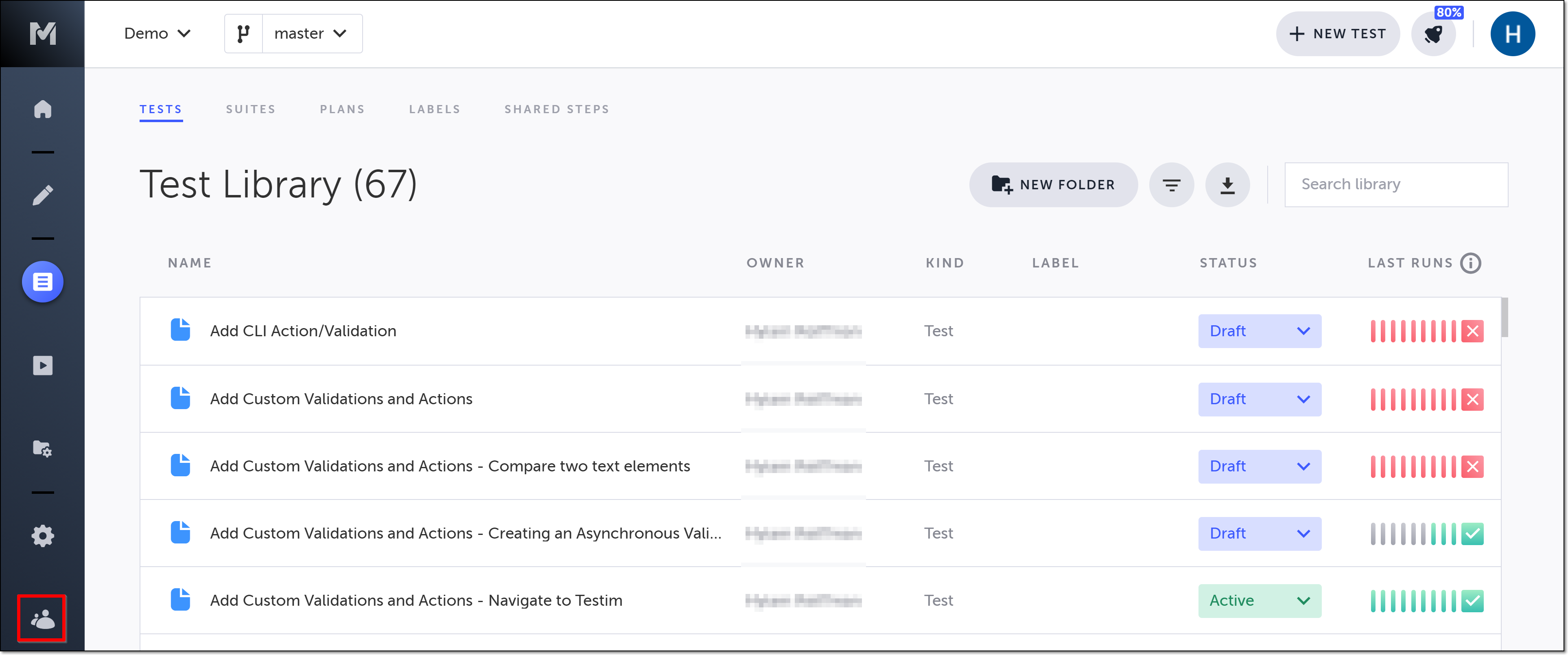Open the filter list icon button
Viewport: 1568px width, 655px height.
(x=1171, y=184)
